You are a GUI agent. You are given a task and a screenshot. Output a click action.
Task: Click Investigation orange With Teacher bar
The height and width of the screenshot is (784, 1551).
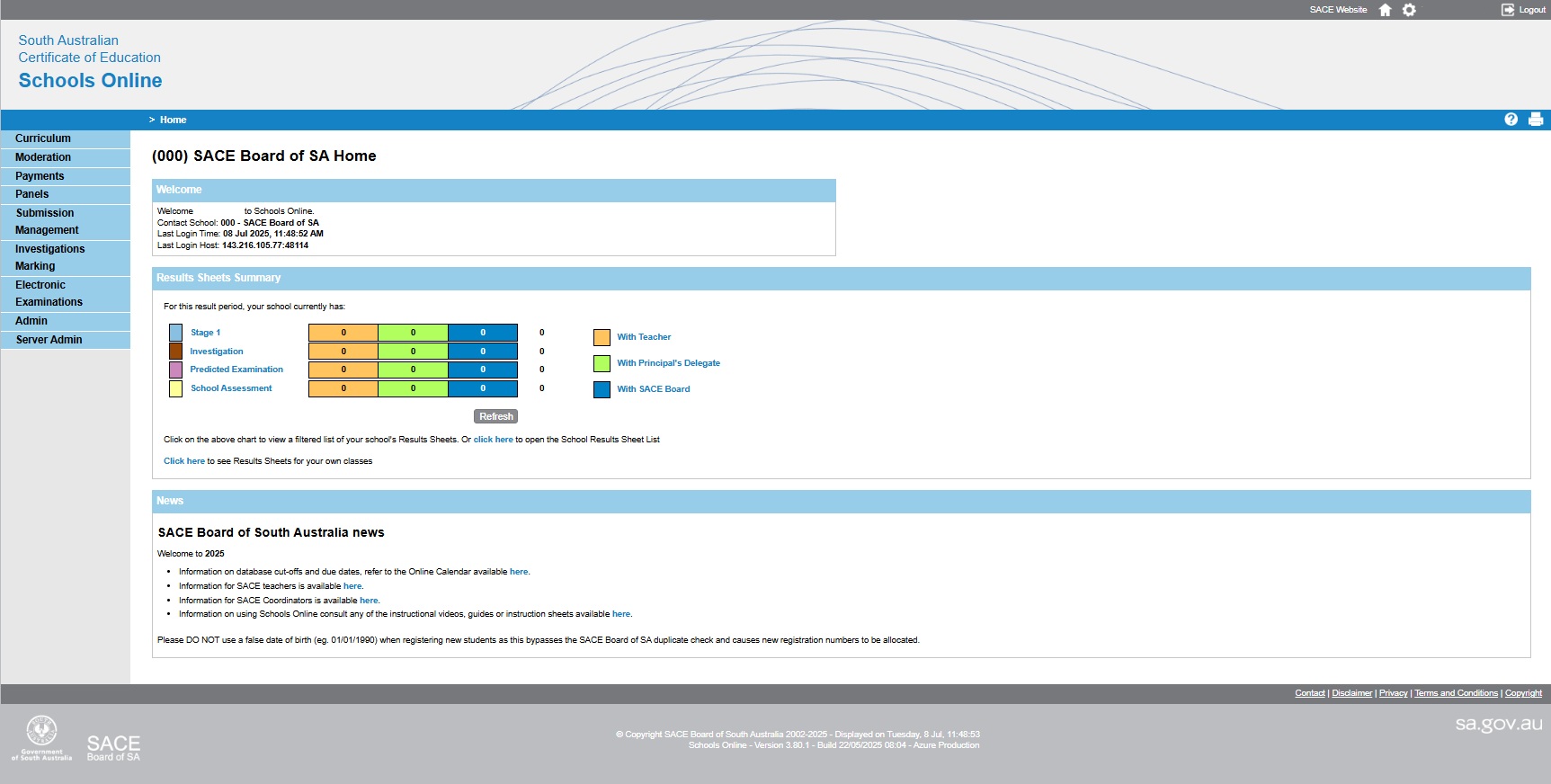pyautogui.click(x=343, y=352)
